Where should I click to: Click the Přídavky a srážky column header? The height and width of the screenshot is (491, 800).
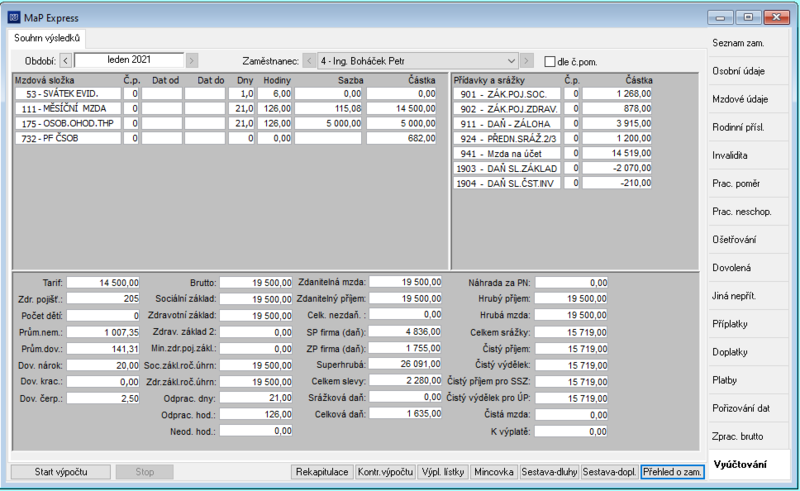point(489,80)
